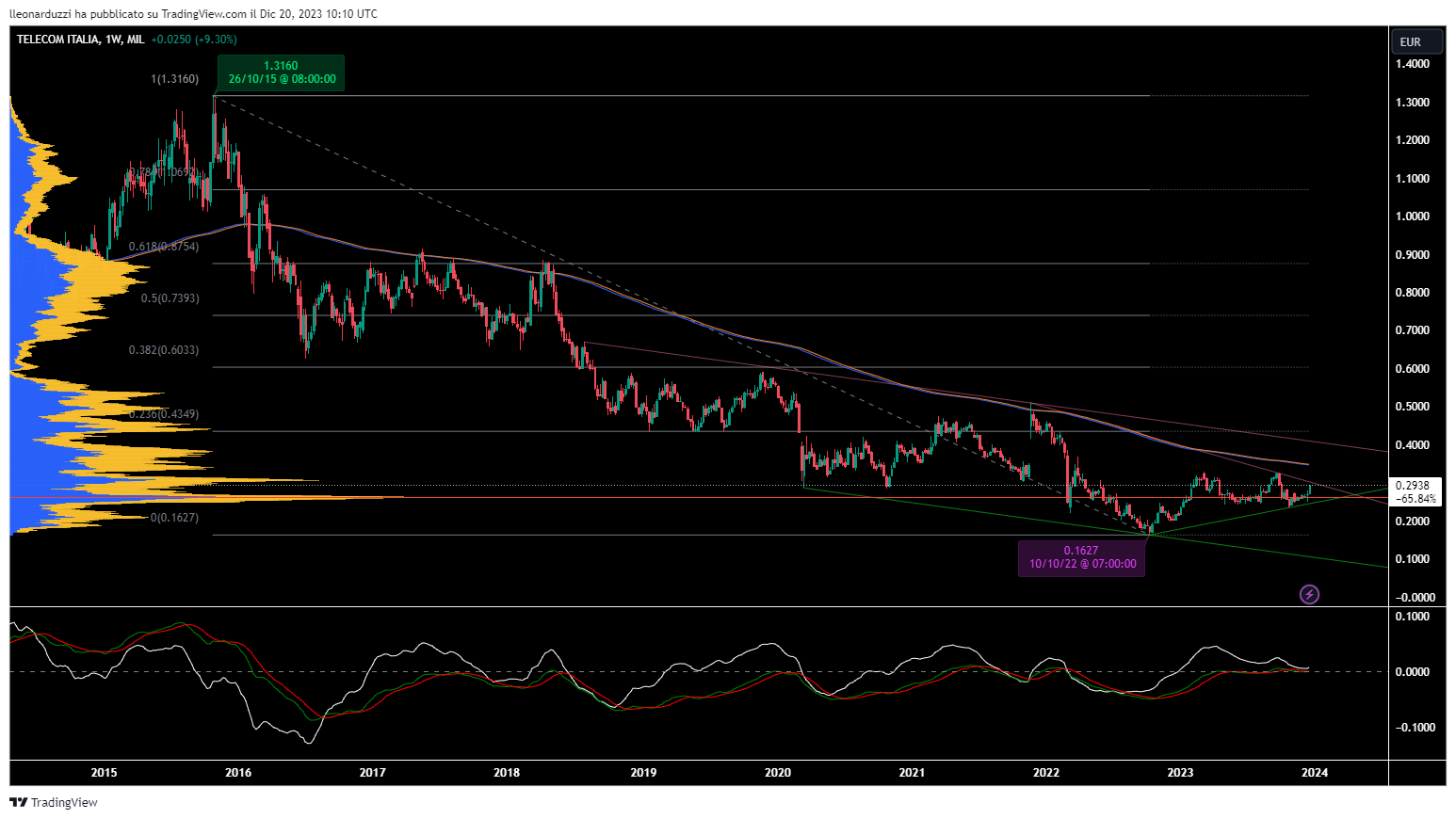This screenshot has width=1456, height=819.
Task: Click the 2016 label on time axis
Action: (x=238, y=773)
